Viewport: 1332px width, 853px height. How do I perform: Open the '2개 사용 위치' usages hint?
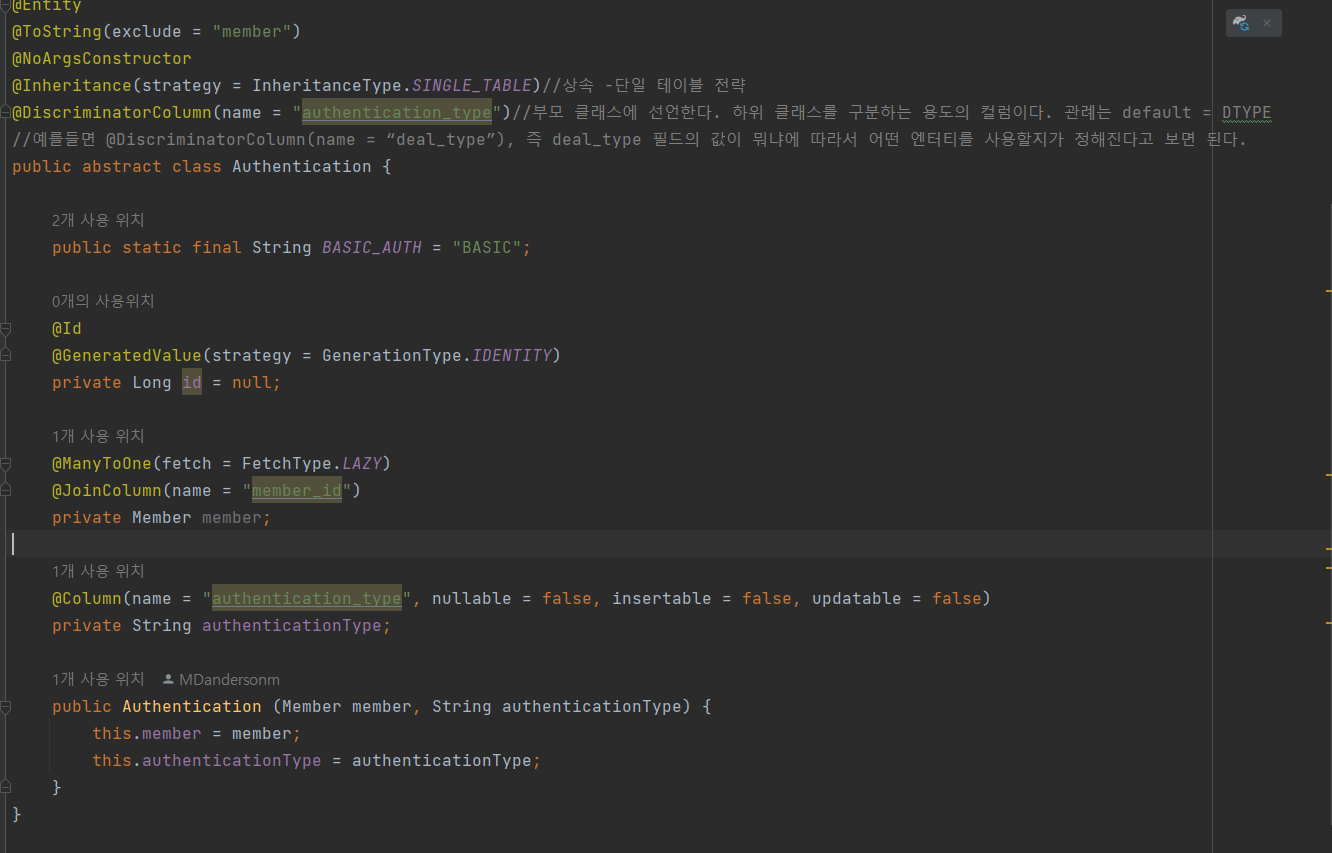point(98,220)
